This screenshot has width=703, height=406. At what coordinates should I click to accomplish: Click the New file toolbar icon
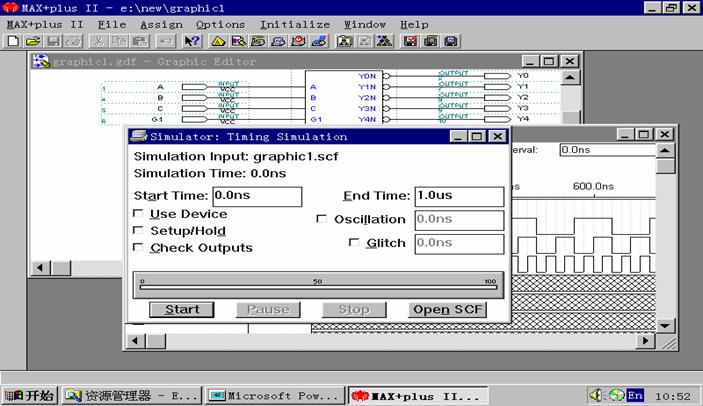tap(13, 41)
